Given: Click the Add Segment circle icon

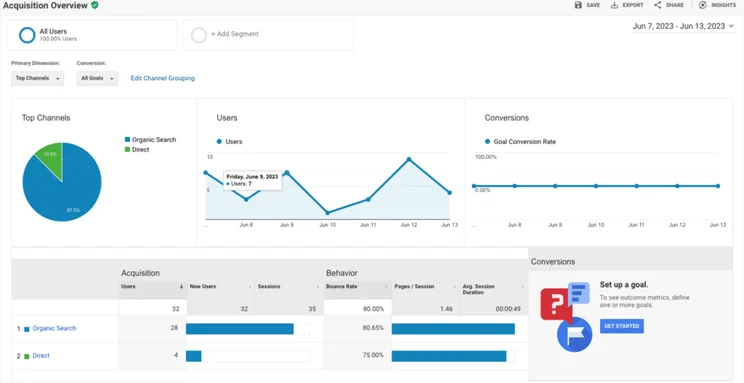Looking at the screenshot, I should pos(198,35).
